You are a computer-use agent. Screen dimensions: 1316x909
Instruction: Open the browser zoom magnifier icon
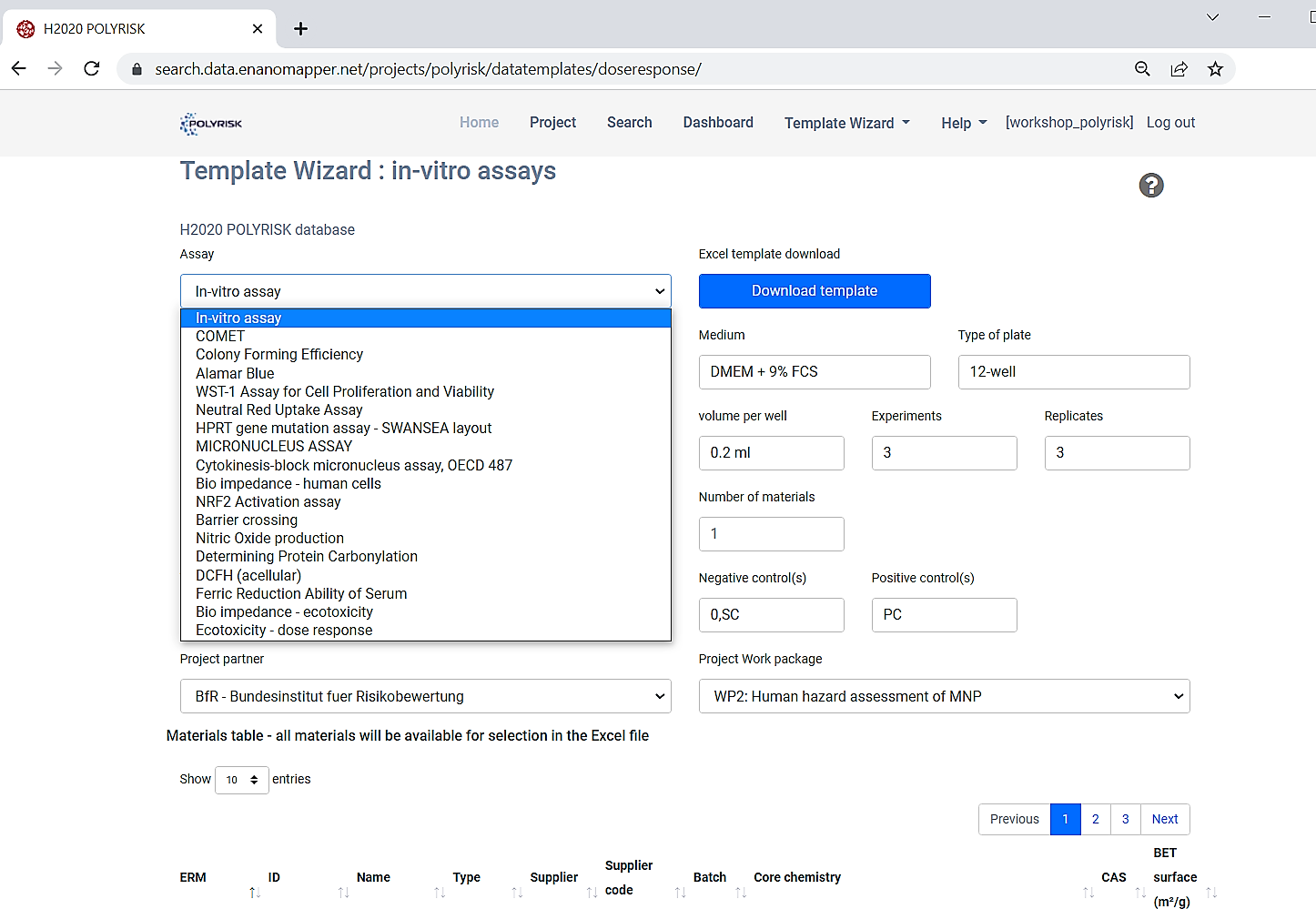tap(1142, 69)
